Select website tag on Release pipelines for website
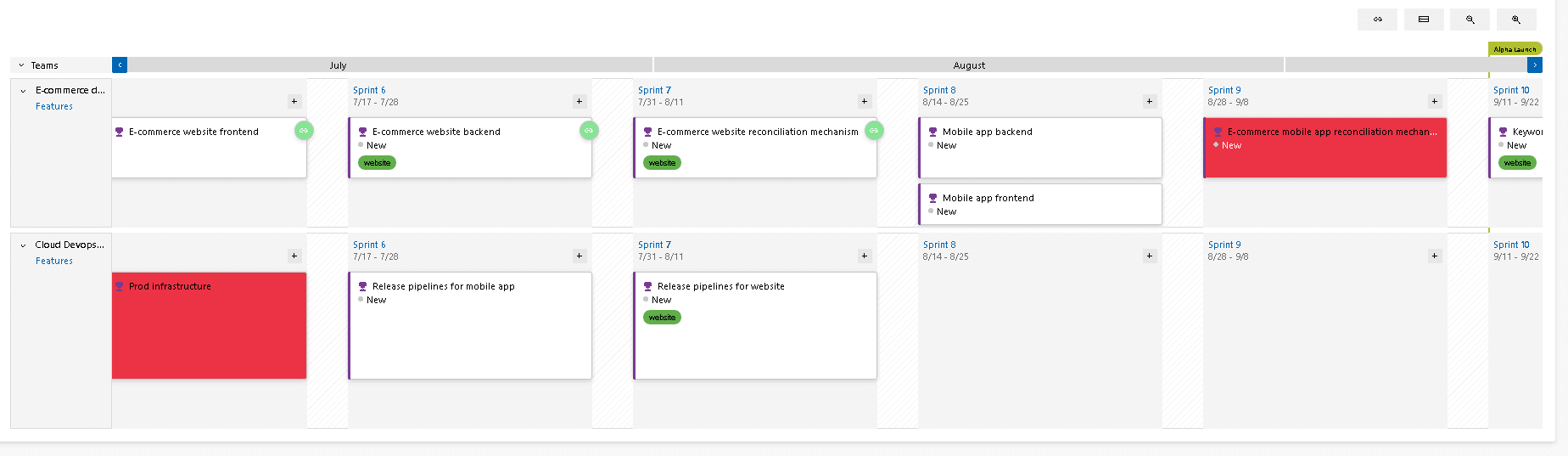Screen dimensions: 1568x456 point(663,318)
